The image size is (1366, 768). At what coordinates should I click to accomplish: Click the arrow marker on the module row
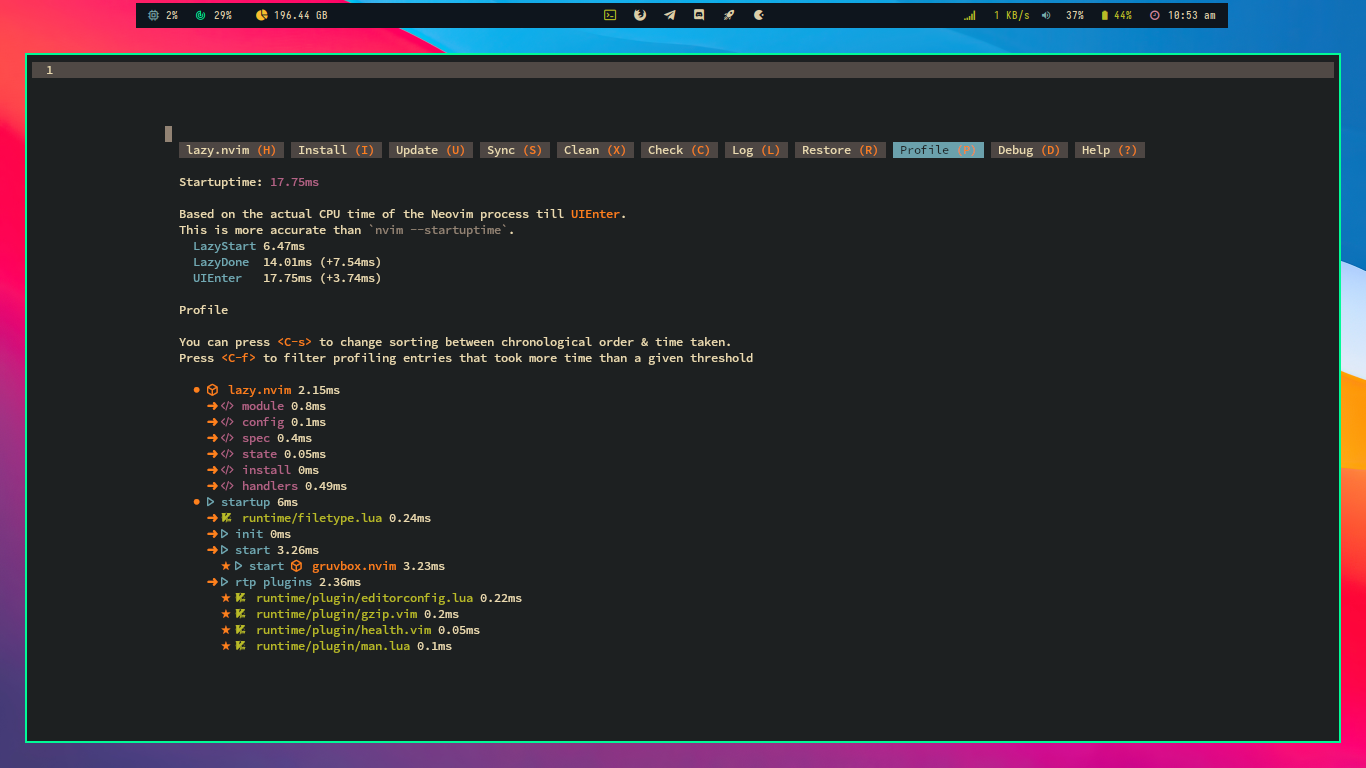212,406
